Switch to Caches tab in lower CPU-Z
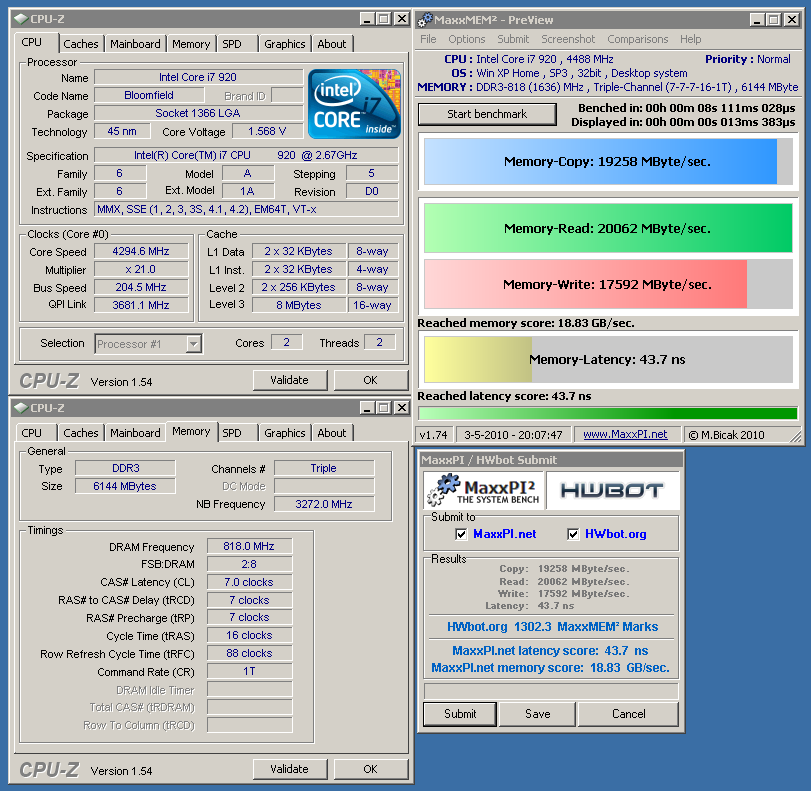Viewport: 811px width, 791px height. coord(81,433)
